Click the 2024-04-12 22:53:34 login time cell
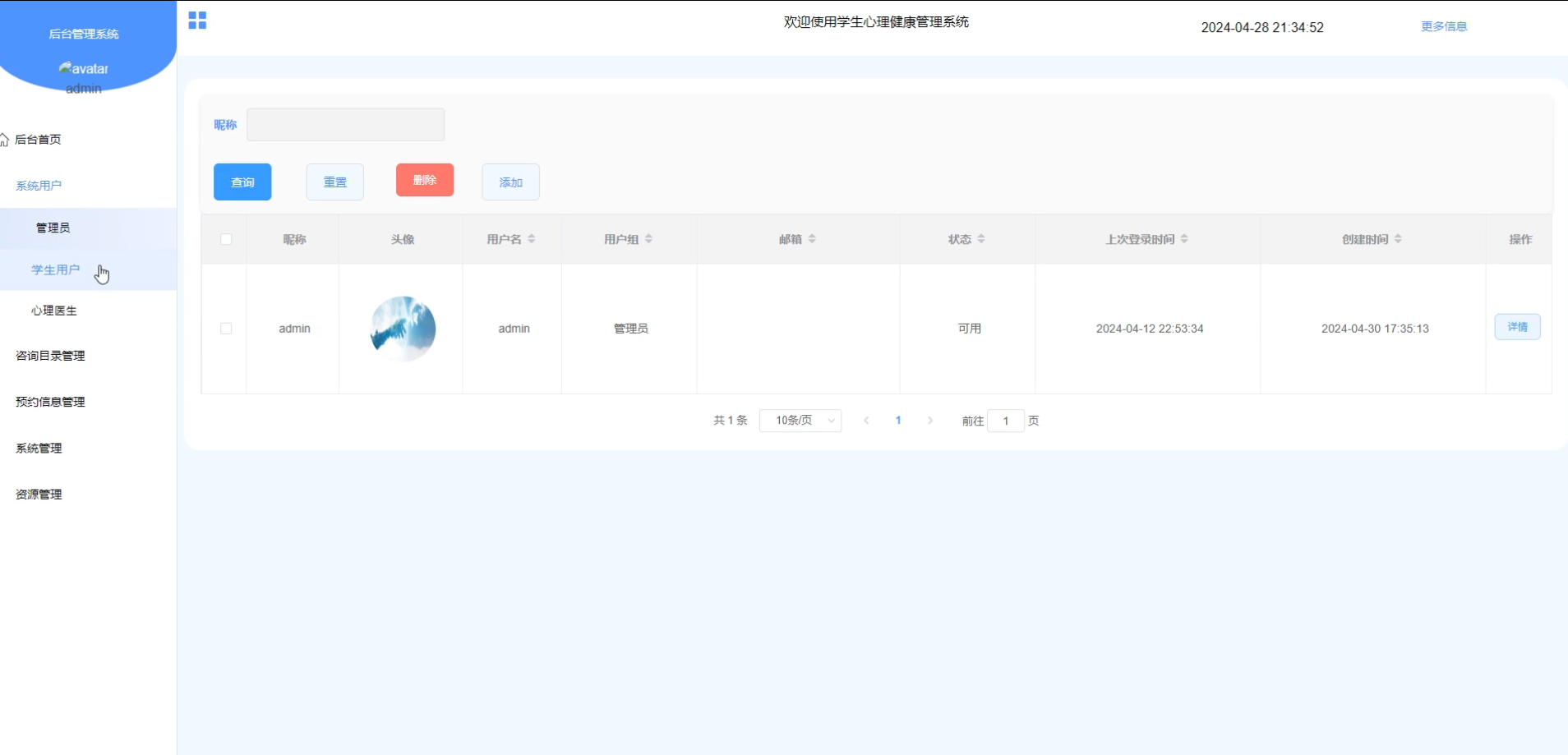 1150,329
